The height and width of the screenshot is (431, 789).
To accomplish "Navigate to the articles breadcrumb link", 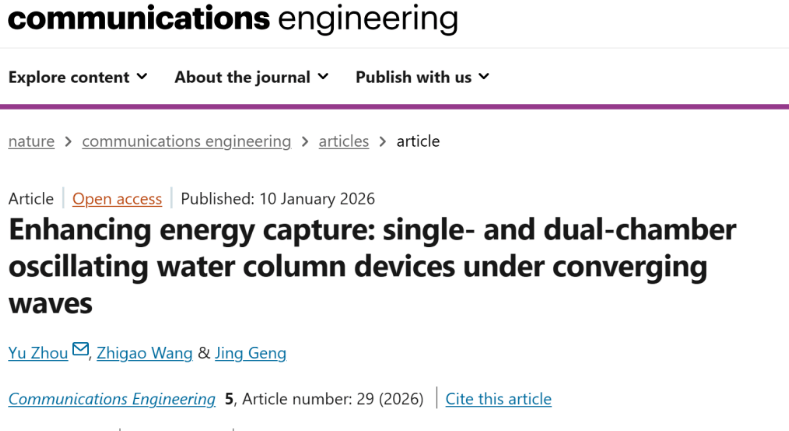I will point(343,141).
